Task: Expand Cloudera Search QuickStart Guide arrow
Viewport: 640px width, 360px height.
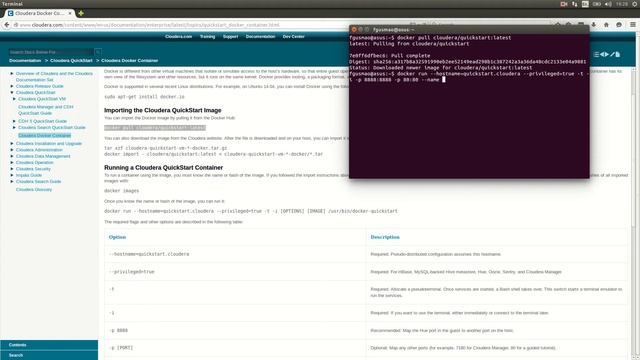Action: click(14, 127)
